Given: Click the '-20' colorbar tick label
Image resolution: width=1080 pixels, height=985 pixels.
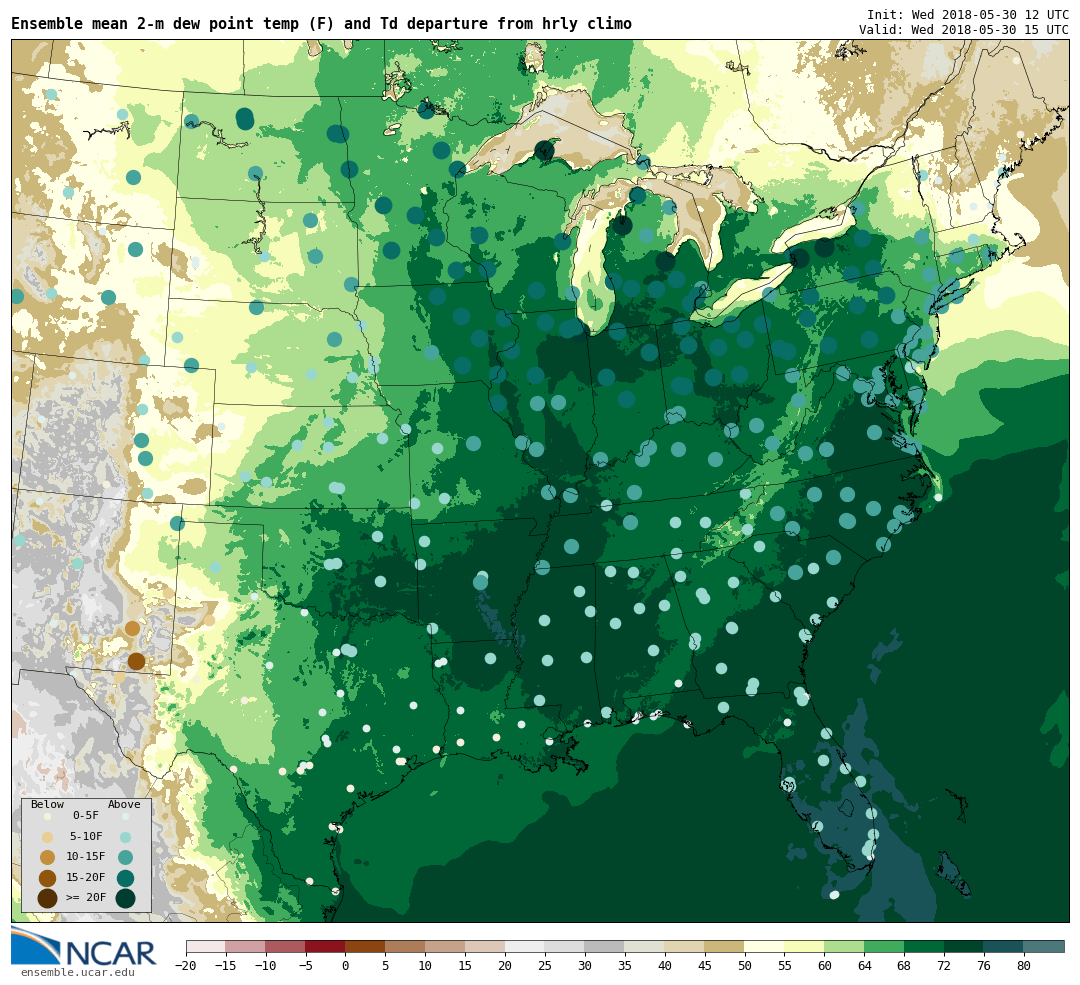Looking at the screenshot, I should click(186, 966).
